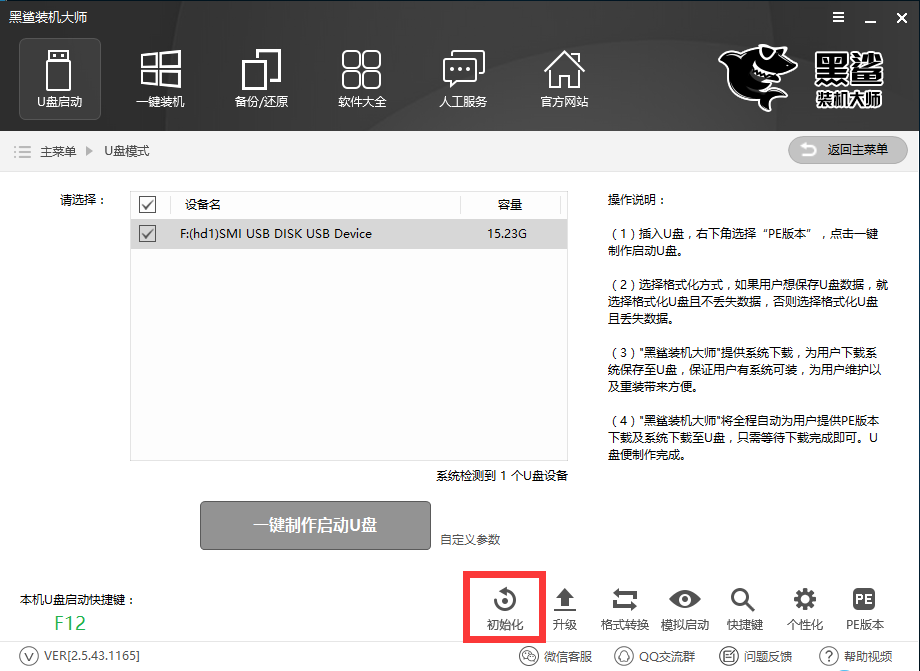
Task: Uncheck the F:(hd1)SMI USB DISK device checkbox
Action: [148, 234]
